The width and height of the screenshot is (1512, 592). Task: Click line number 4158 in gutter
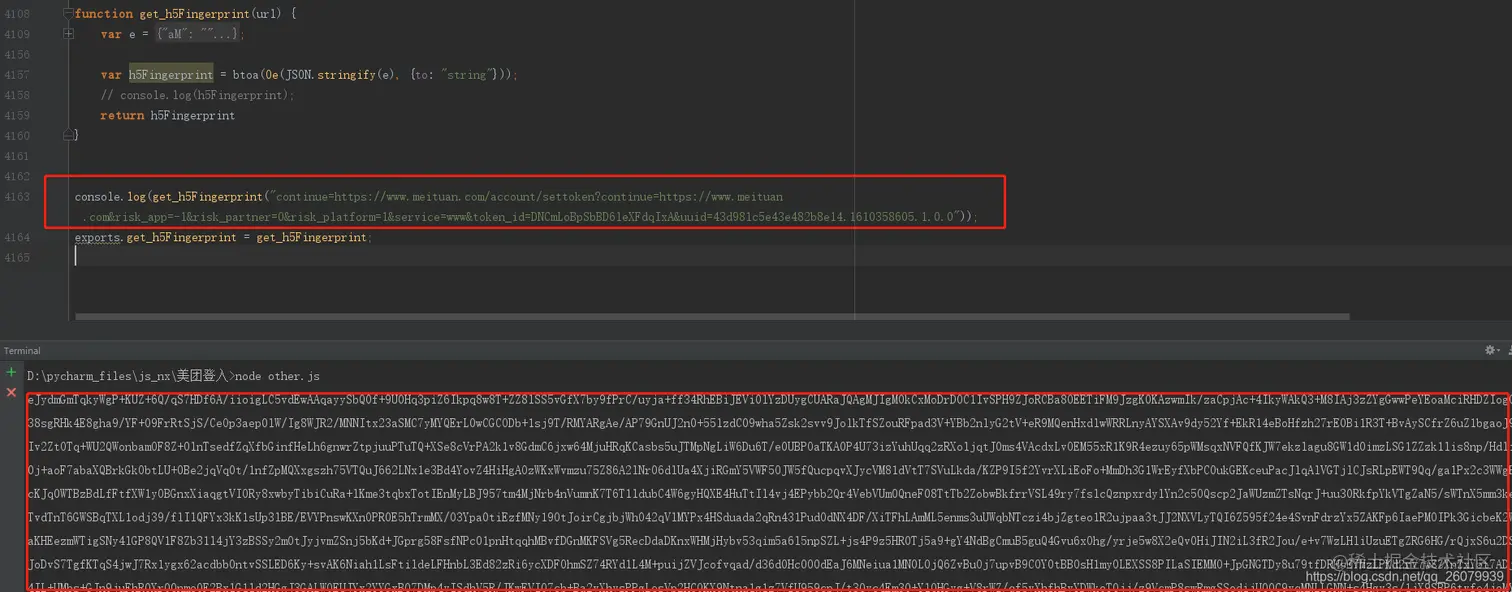(x=17, y=95)
